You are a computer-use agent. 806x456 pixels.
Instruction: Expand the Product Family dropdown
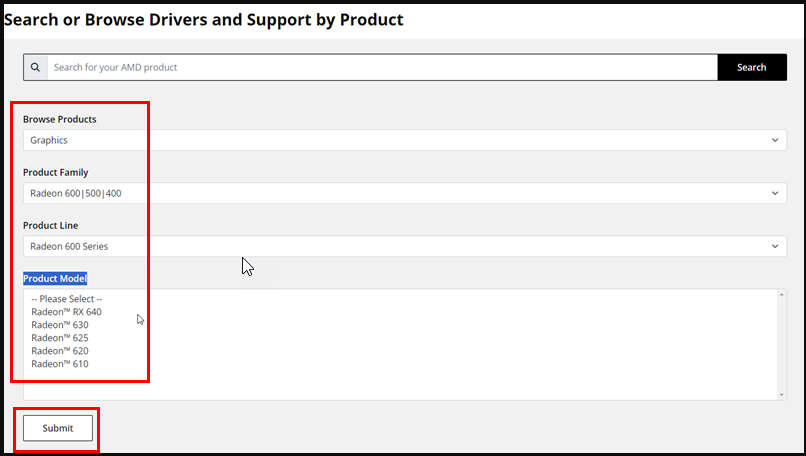click(403, 193)
